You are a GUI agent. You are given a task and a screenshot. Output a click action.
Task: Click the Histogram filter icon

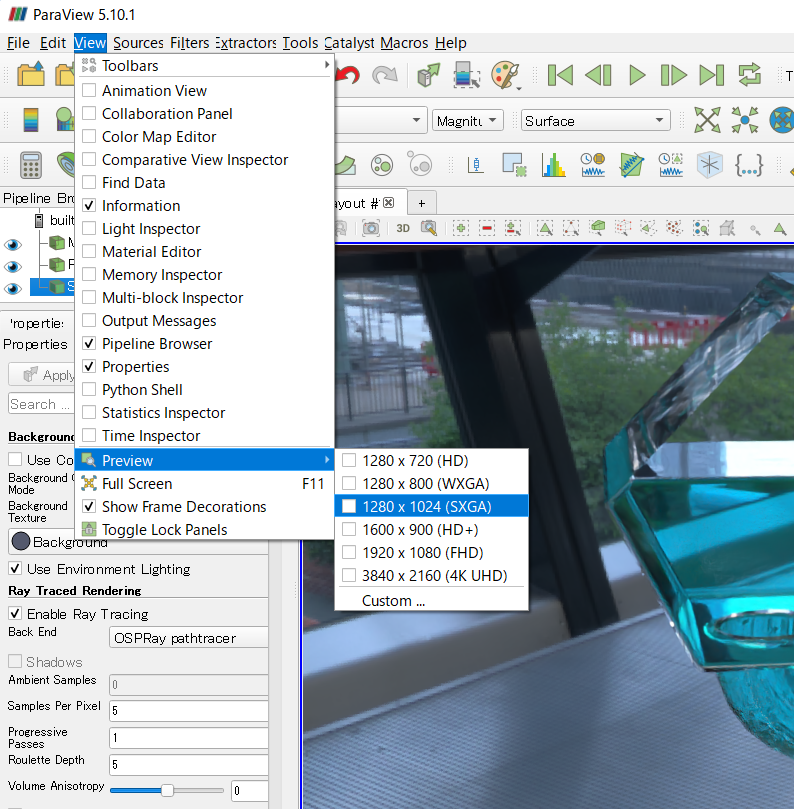(554, 164)
